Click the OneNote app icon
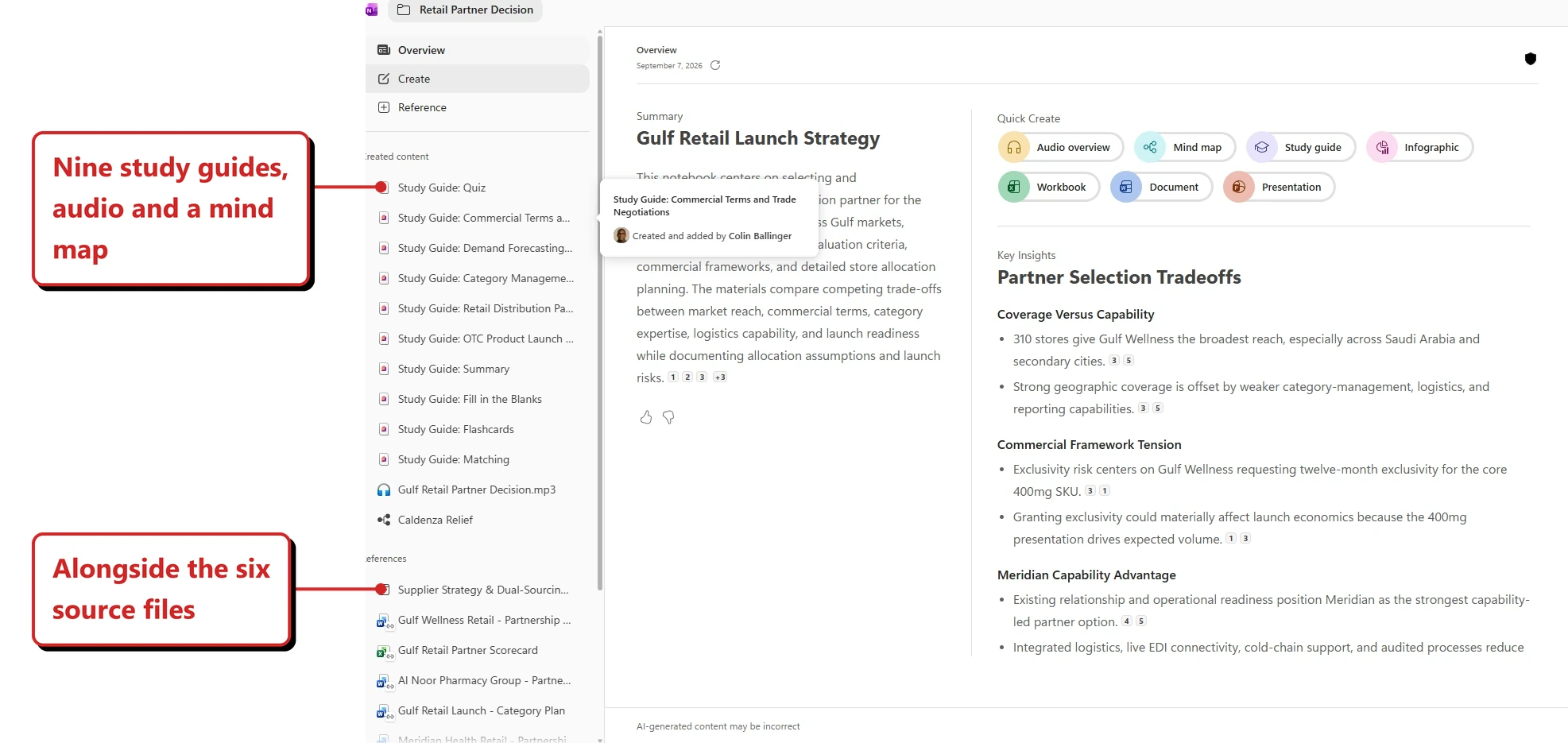This screenshot has width=1568, height=743. pyautogui.click(x=371, y=10)
